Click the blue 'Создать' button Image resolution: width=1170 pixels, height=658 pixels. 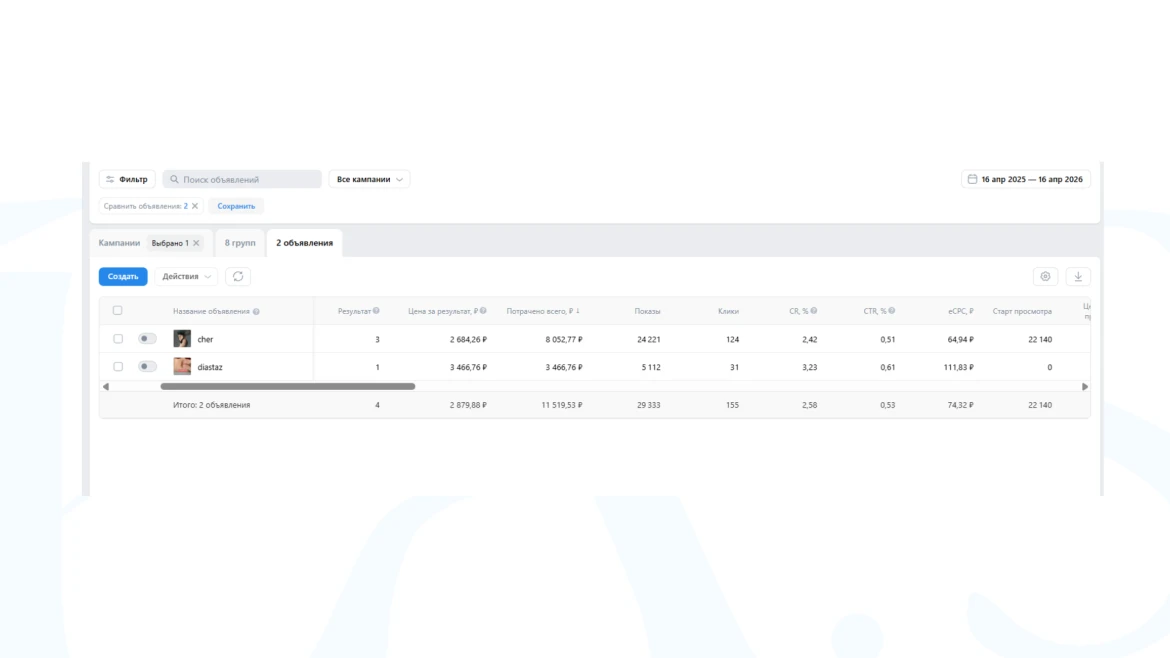[x=123, y=277]
